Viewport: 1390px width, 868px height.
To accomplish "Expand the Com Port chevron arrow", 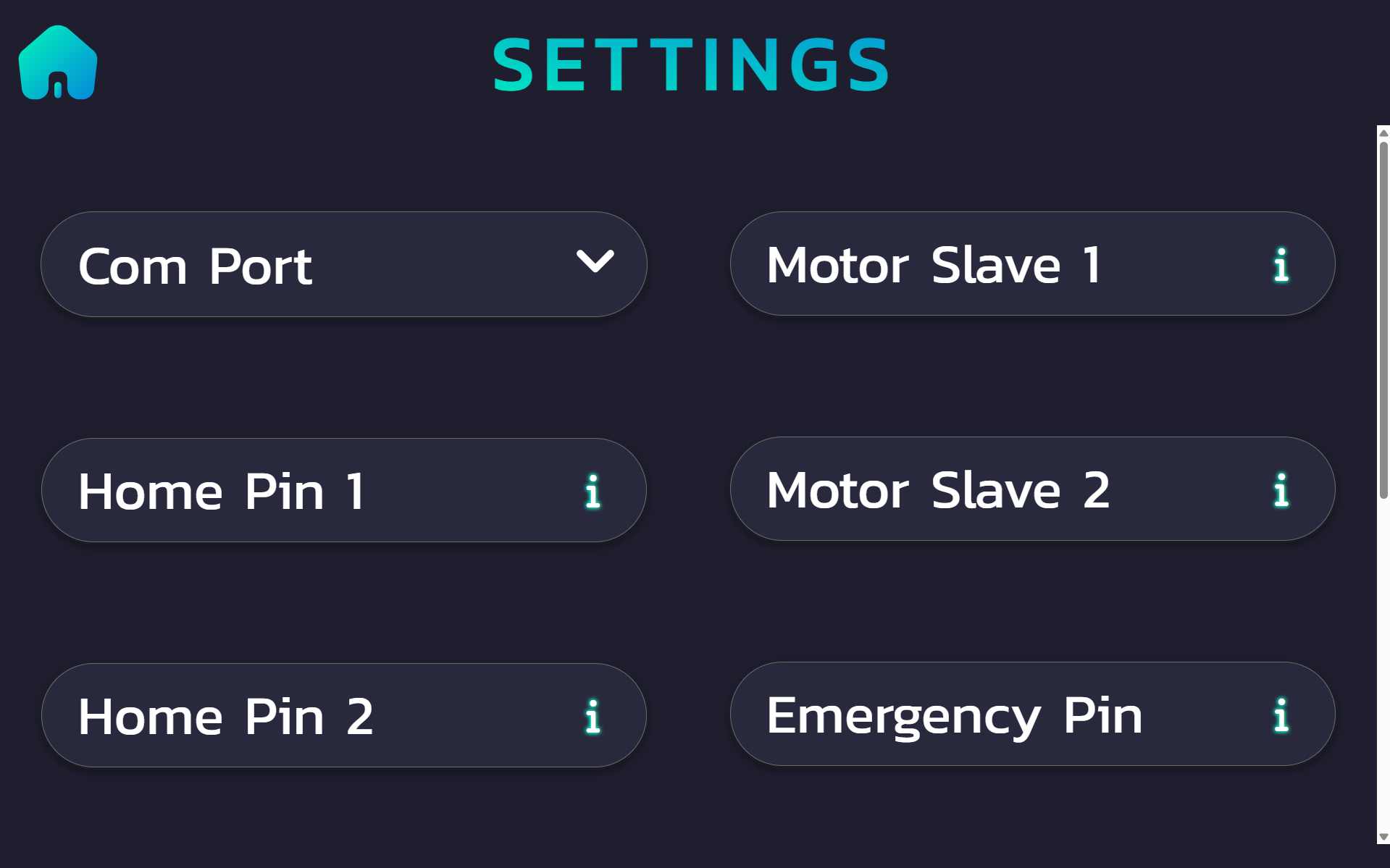I will pos(595,261).
